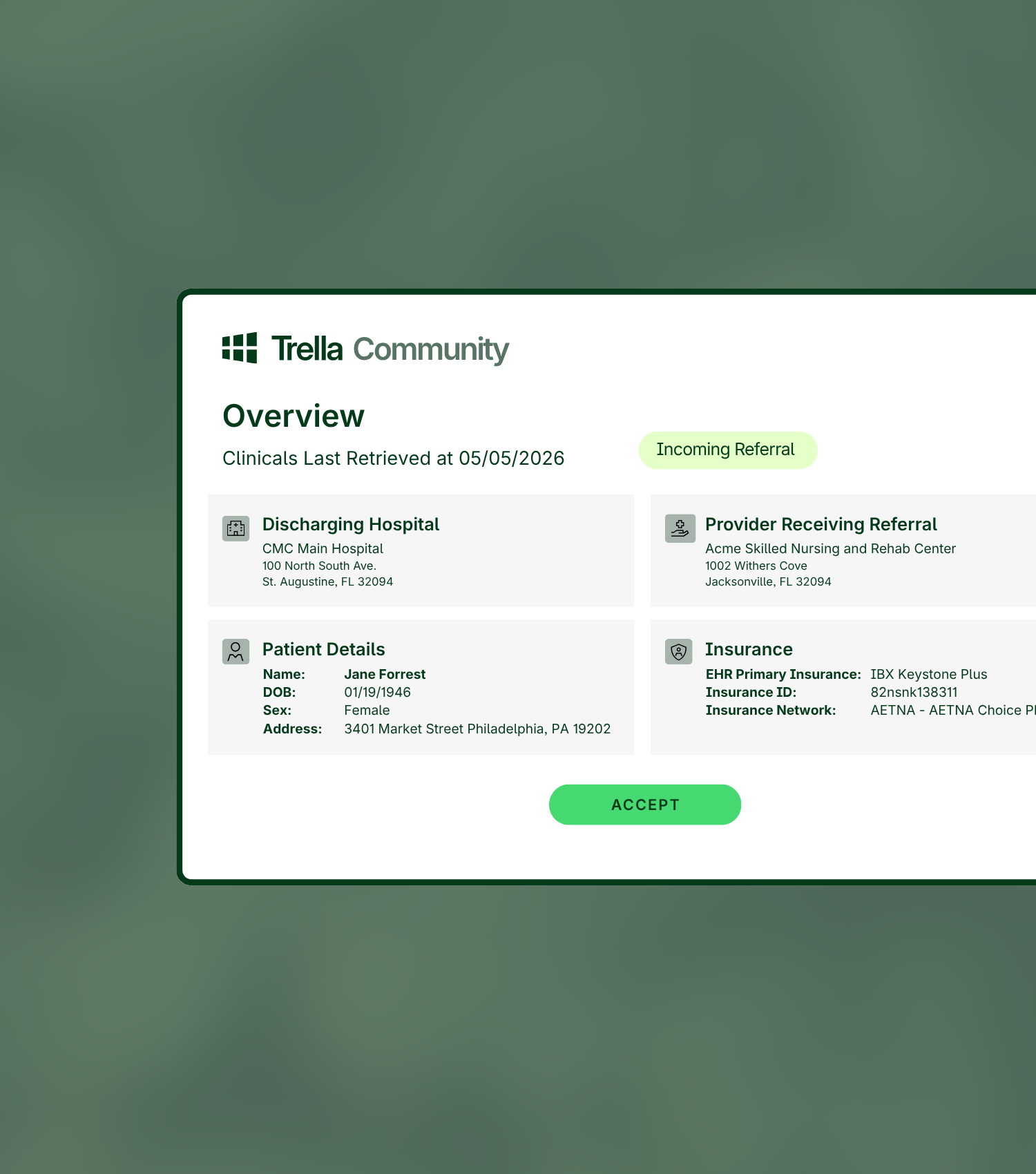The width and height of the screenshot is (1036, 1174).
Task: Click 'Jacksonville, FL 32094' line
Action: pyautogui.click(x=768, y=581)
